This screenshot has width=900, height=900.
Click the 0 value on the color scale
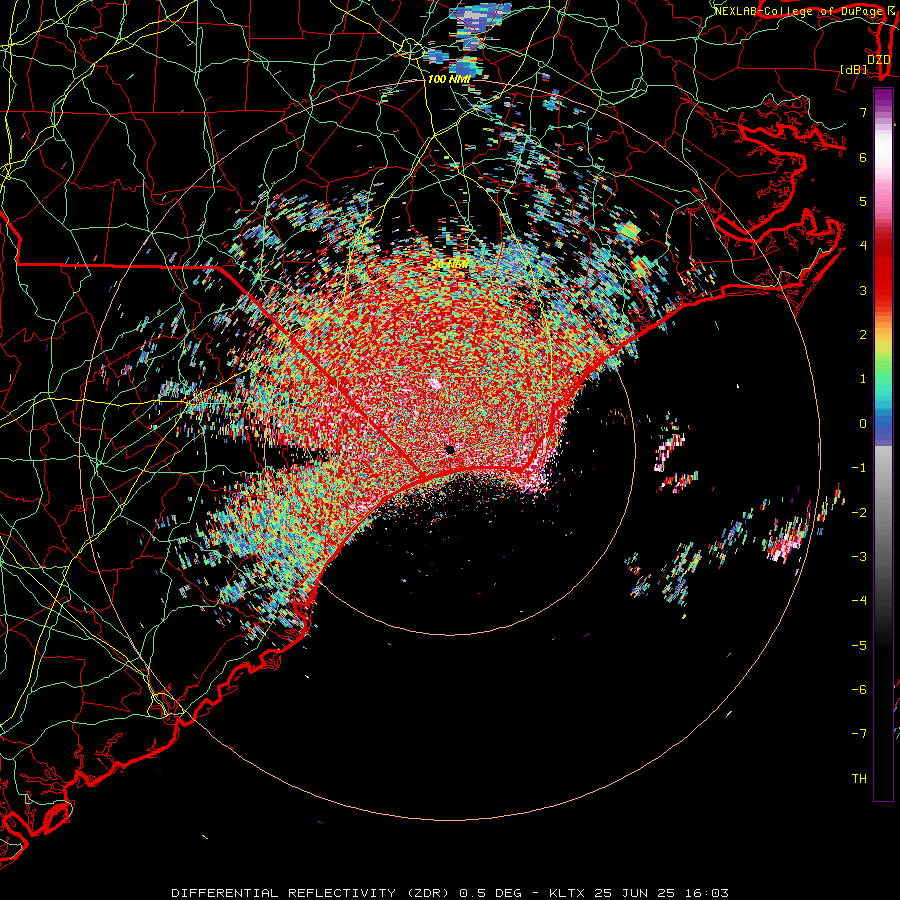click(863, 424)
